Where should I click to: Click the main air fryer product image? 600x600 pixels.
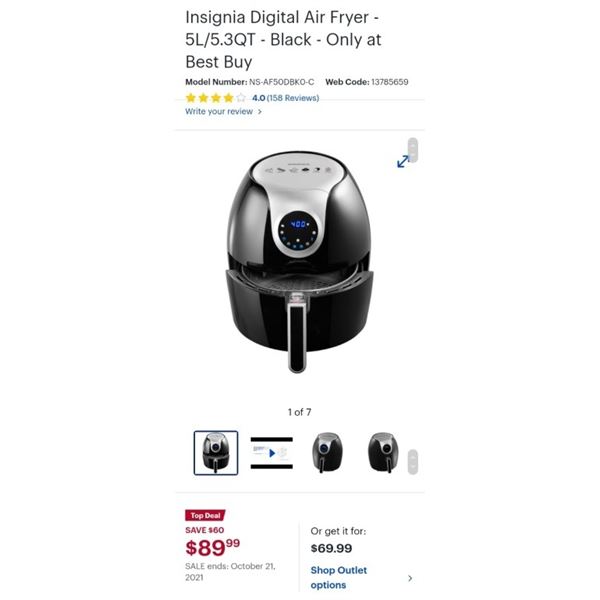[299, 262]
